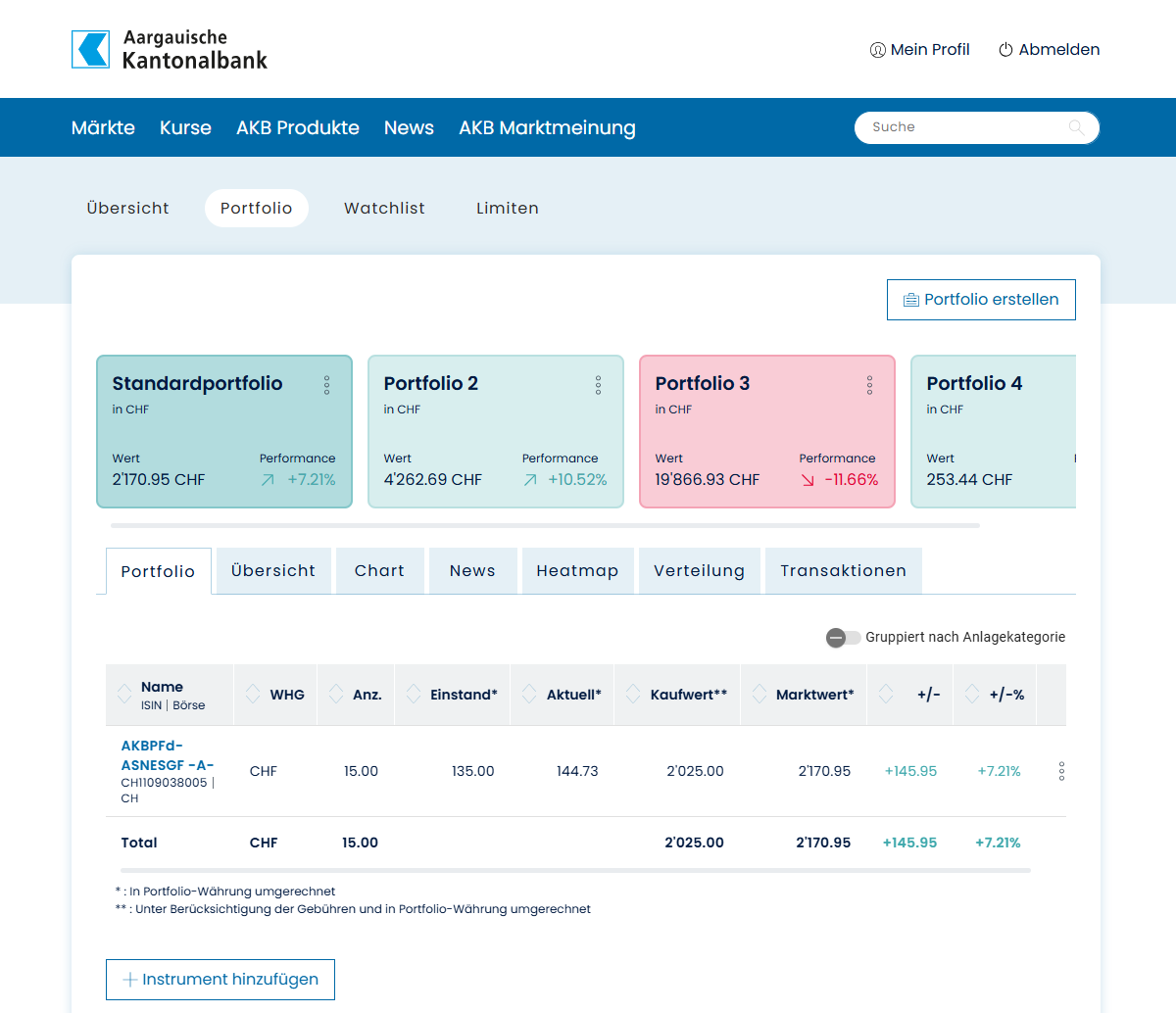Sort table by WHG column
Viewport: 1176px width, 1013px height.
[275, 695]
